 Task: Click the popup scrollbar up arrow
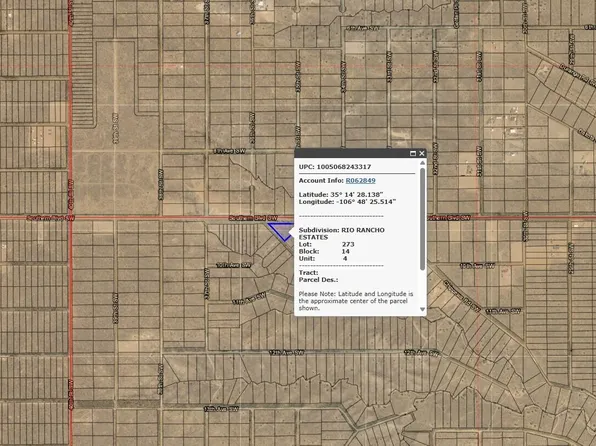(x=422, y=163)
